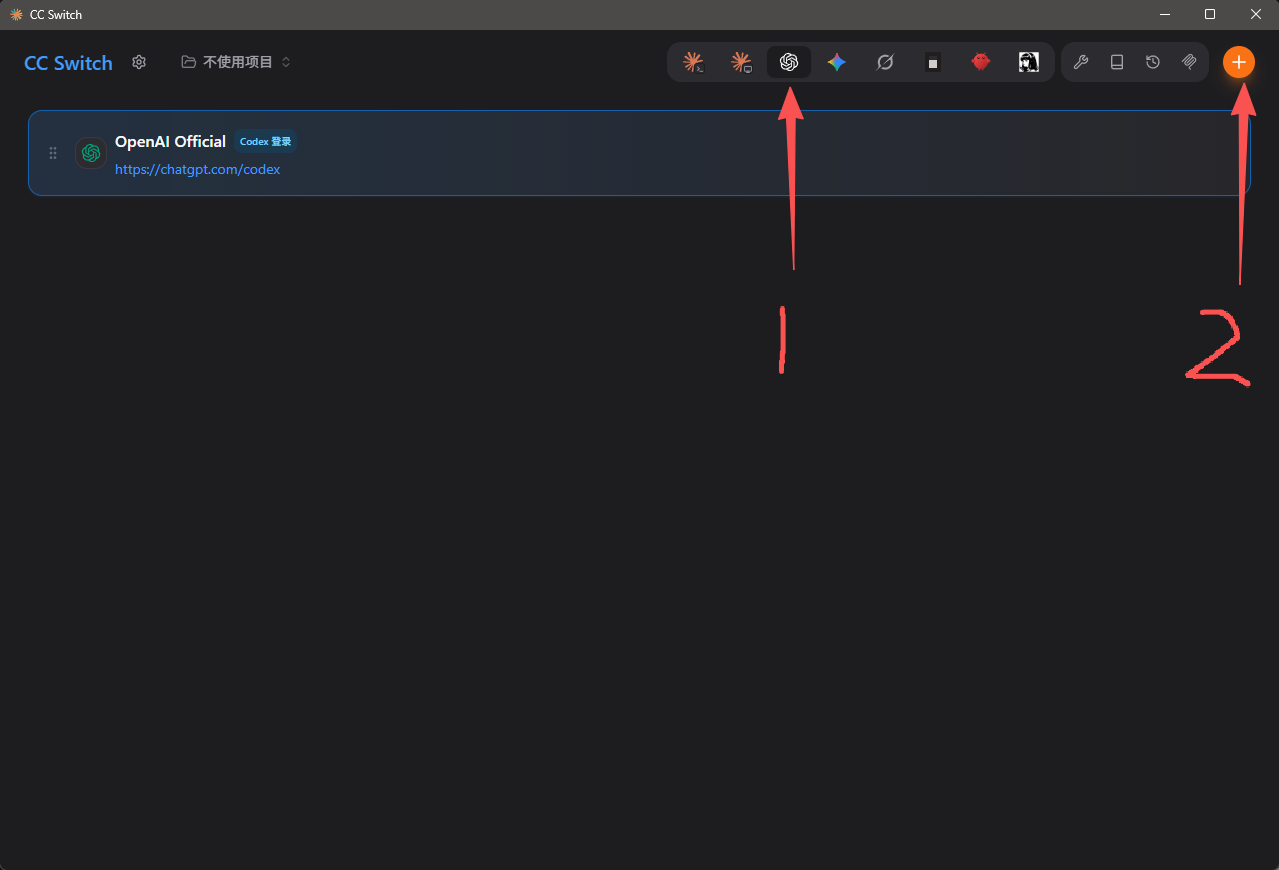Click the Codex 登录 badge

click(266, 142)
